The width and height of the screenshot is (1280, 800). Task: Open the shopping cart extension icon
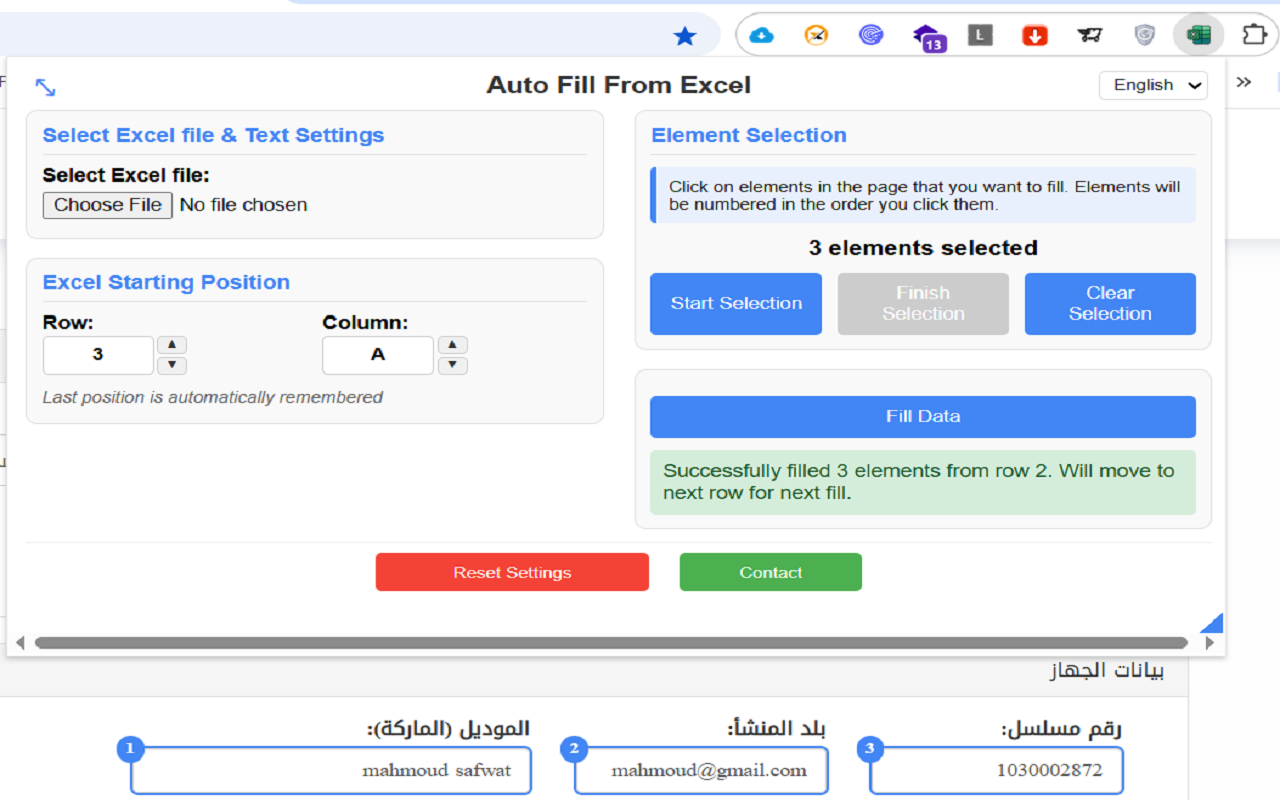click(x=1090, y=35)
